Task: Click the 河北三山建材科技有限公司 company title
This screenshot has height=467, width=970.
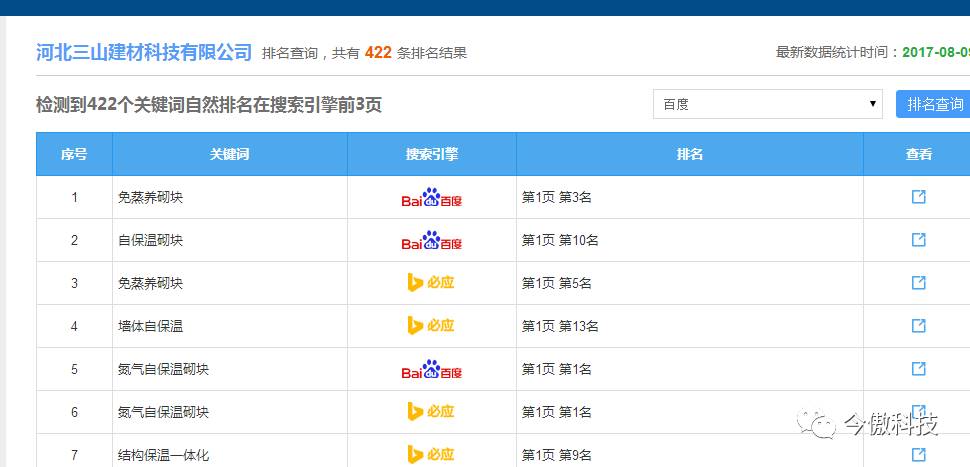Action: coord(144,53)
